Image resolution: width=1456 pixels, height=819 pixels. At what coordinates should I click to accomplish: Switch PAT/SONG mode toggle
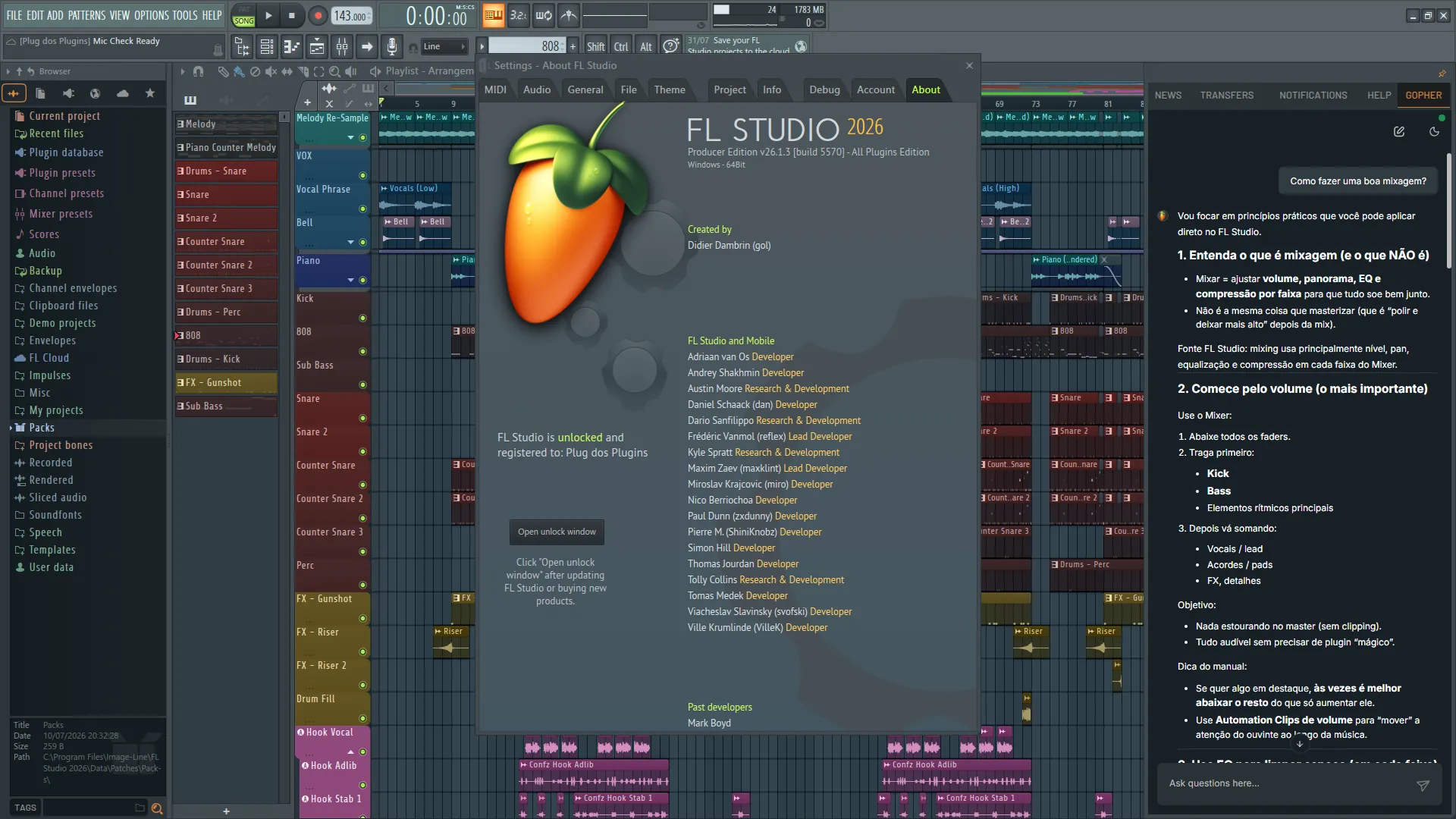(243, 16)
